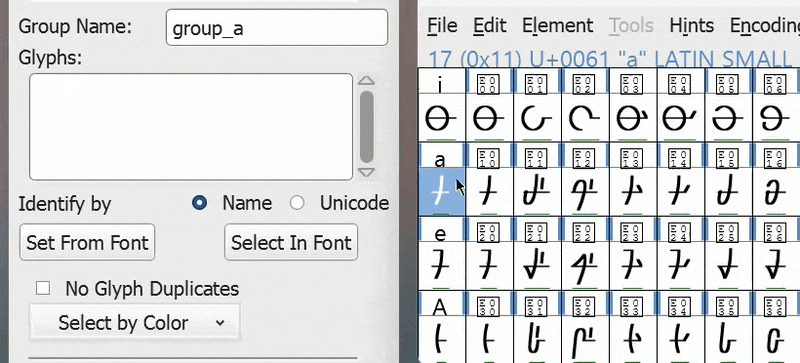Select glyph under code label E022
This screenshot has width=800, height=363.
(x=585, y=265)
